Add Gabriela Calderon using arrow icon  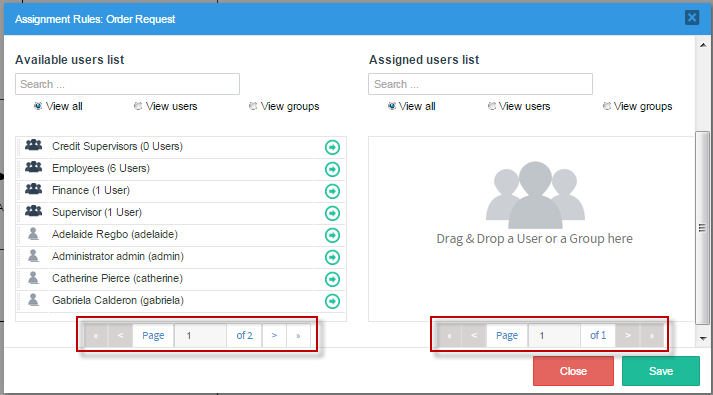(332, 301)
